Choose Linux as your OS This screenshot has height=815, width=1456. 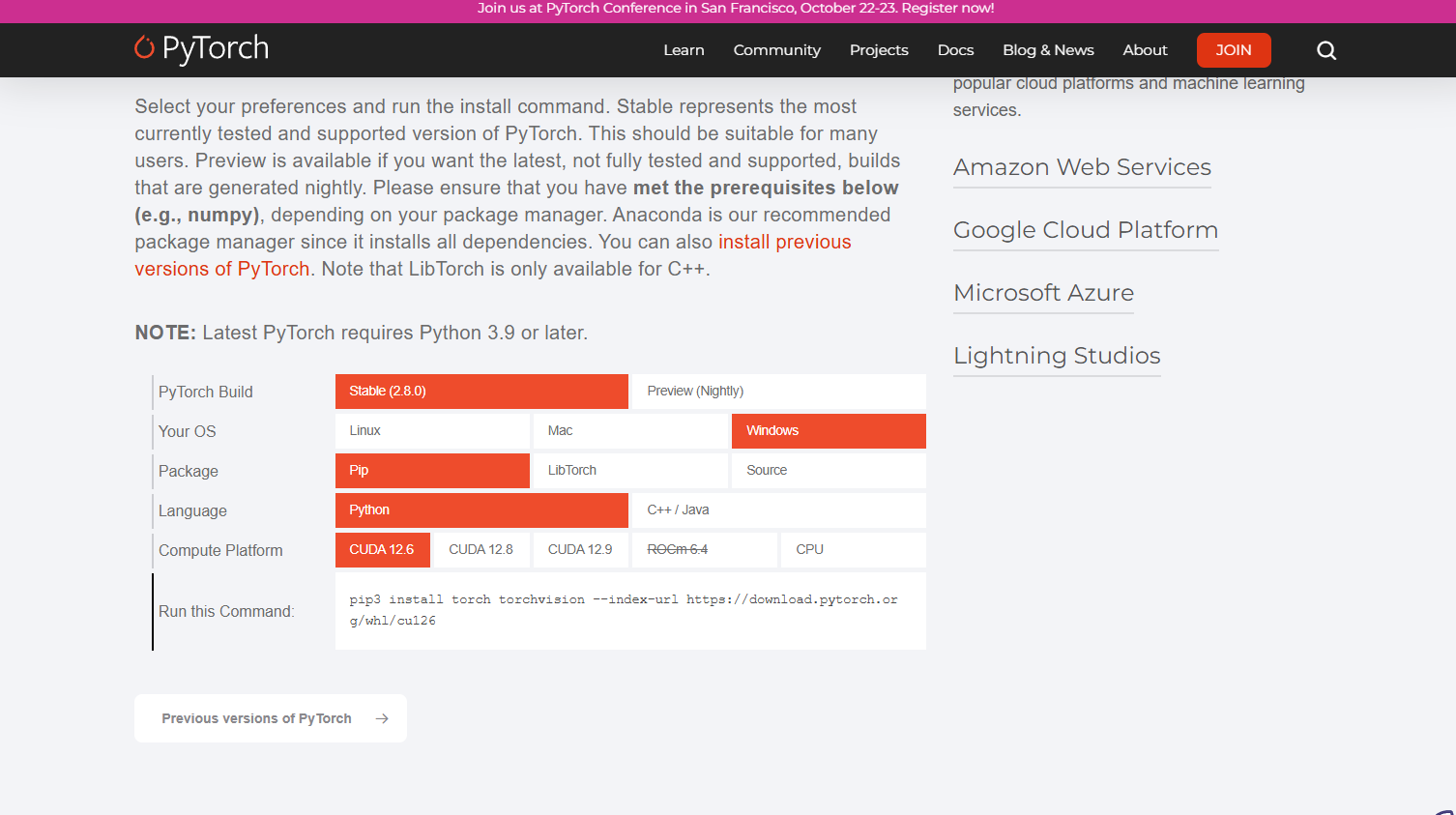point(432,431)
